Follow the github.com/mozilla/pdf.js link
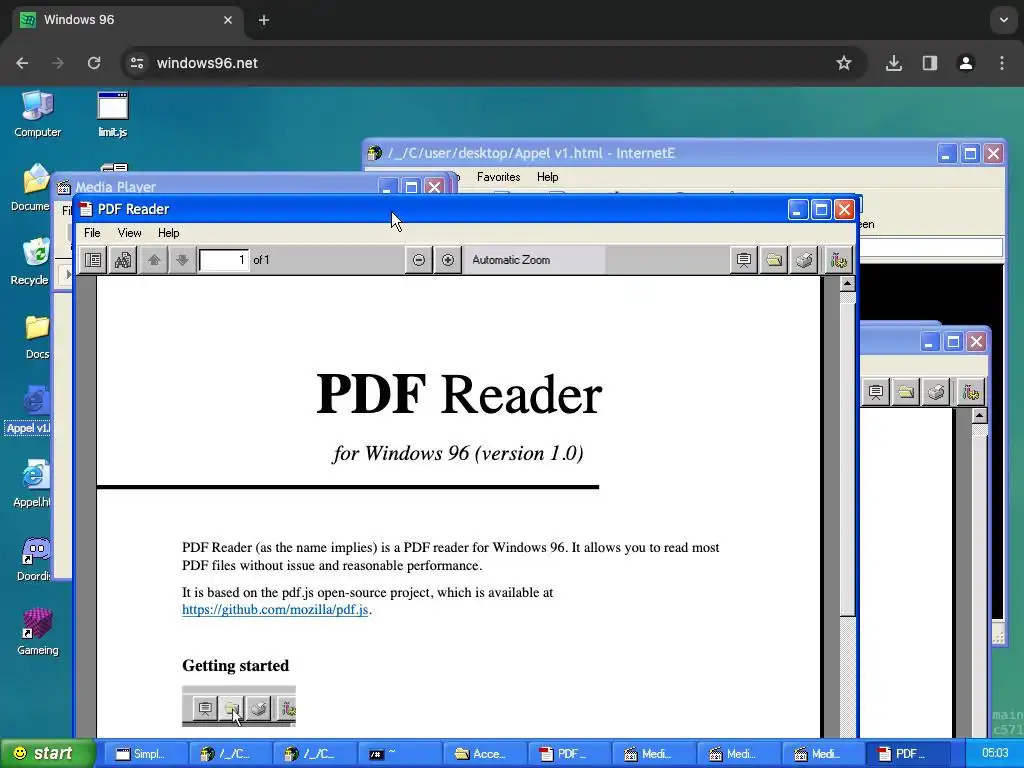Image resolution: width=1024 pixels, height=768 pixels. click(x=275, y=610)
